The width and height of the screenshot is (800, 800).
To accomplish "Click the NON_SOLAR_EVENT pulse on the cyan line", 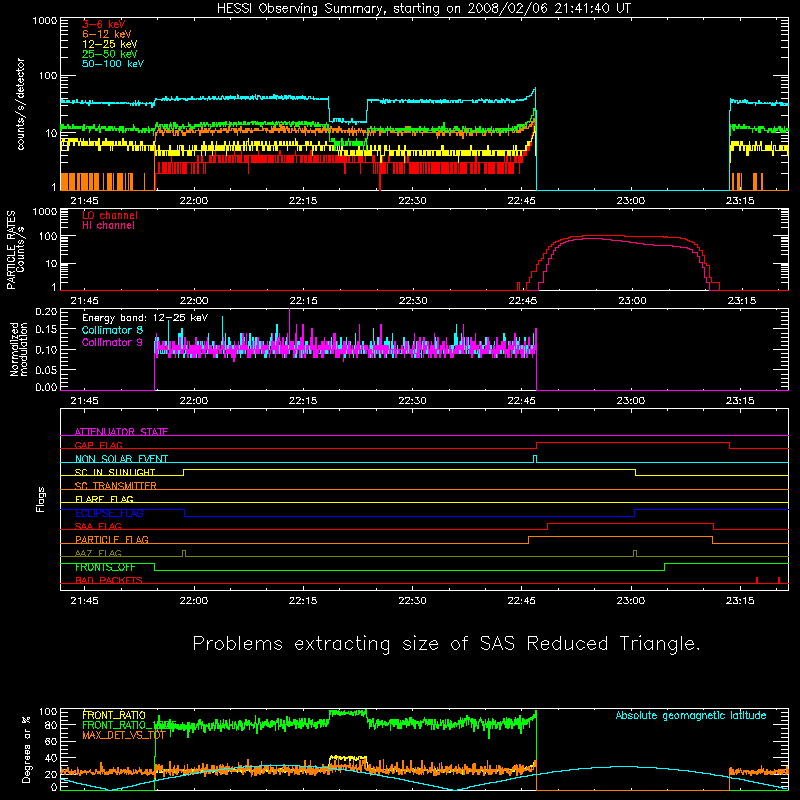I will click(x=535, y=458).
